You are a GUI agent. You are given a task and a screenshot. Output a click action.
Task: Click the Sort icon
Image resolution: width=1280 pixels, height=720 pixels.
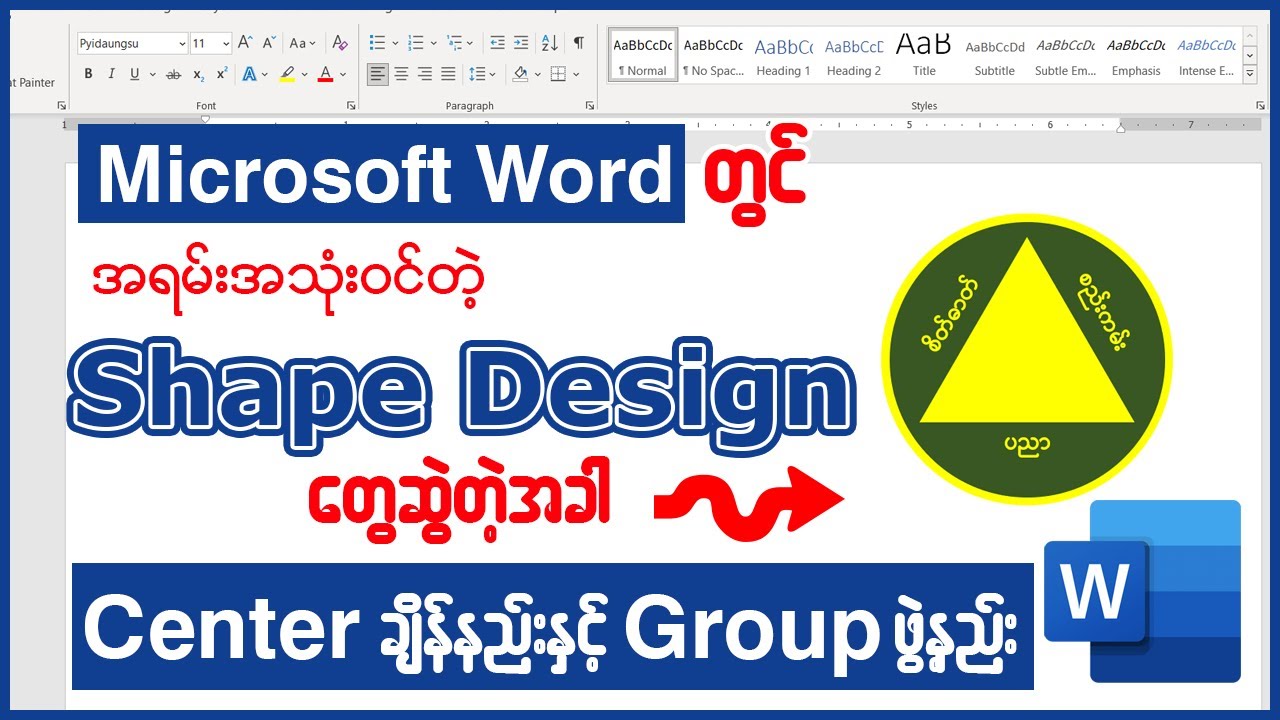tap(550, 43)
